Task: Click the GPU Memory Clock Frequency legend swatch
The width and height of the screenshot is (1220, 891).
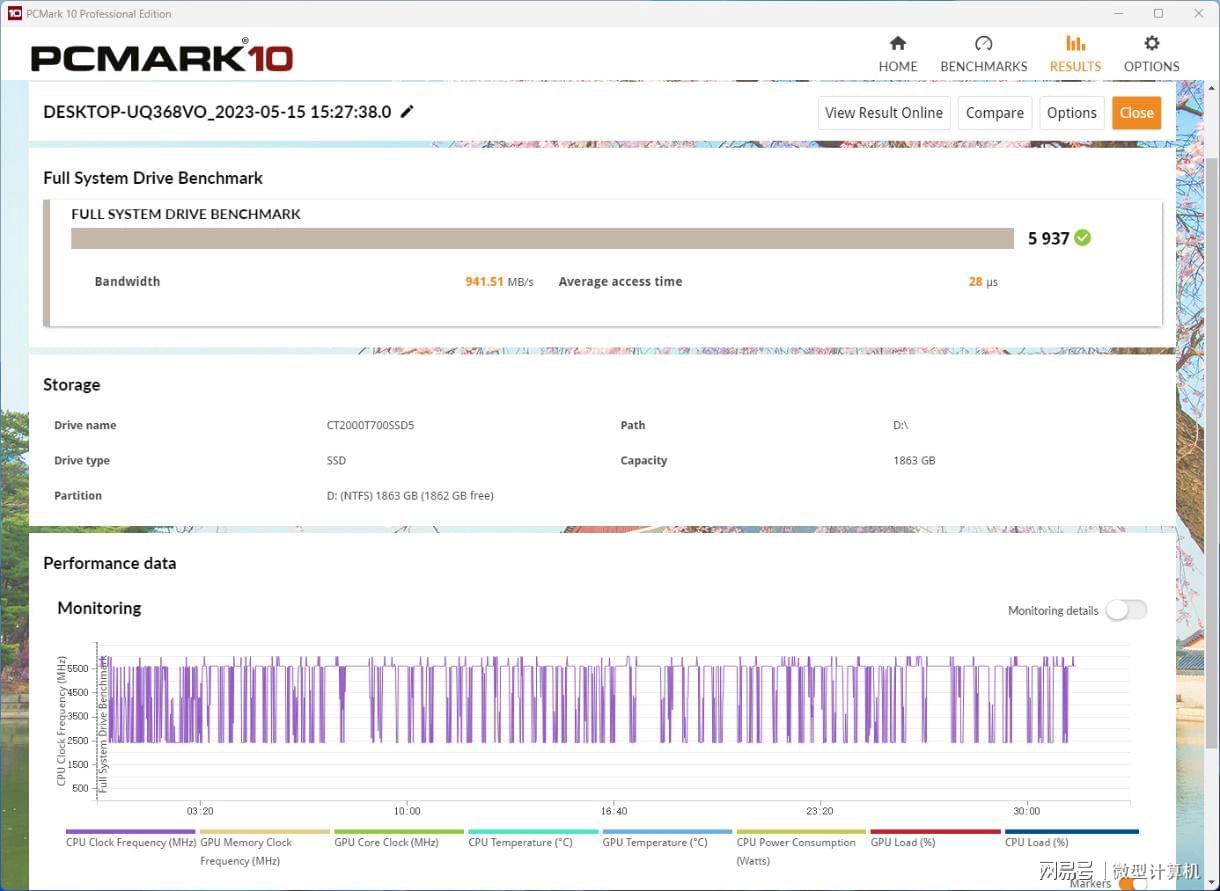Action: [x=265, y=831]
